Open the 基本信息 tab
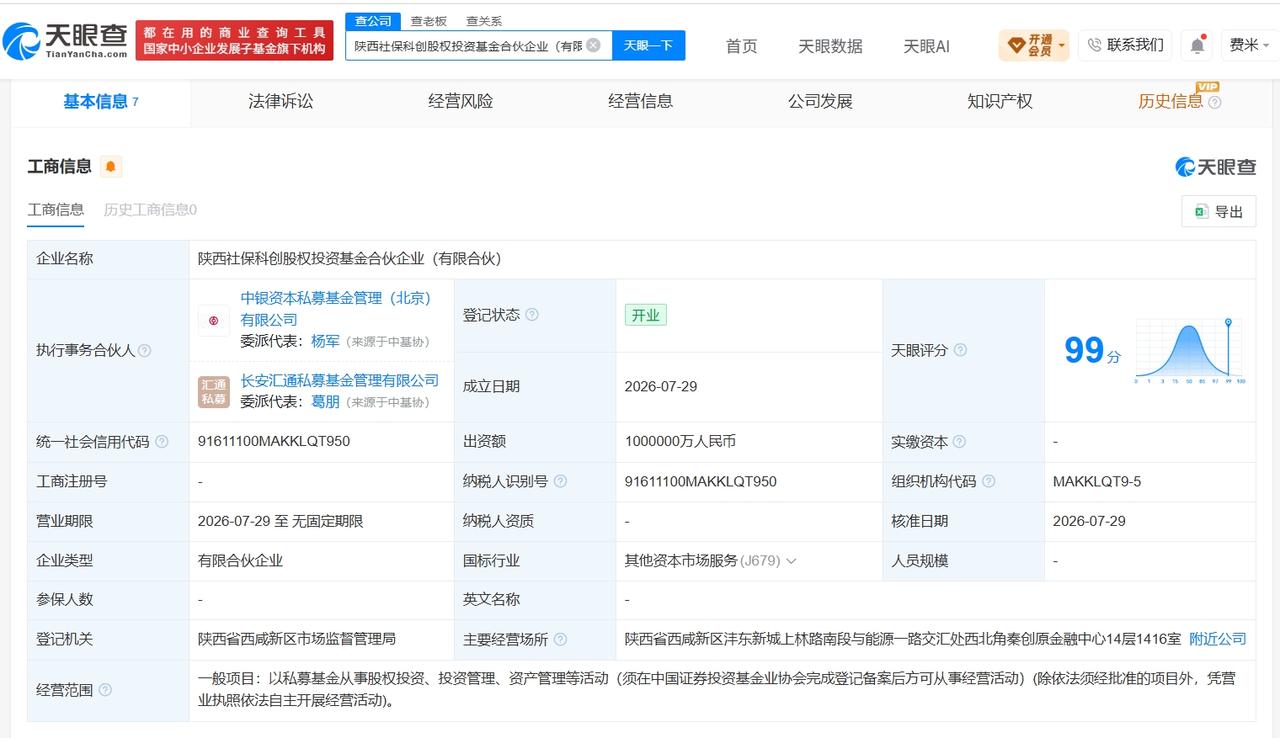The width and height of the screenshot is (1280, 738). pyautogui.click(x=101, y=101)
